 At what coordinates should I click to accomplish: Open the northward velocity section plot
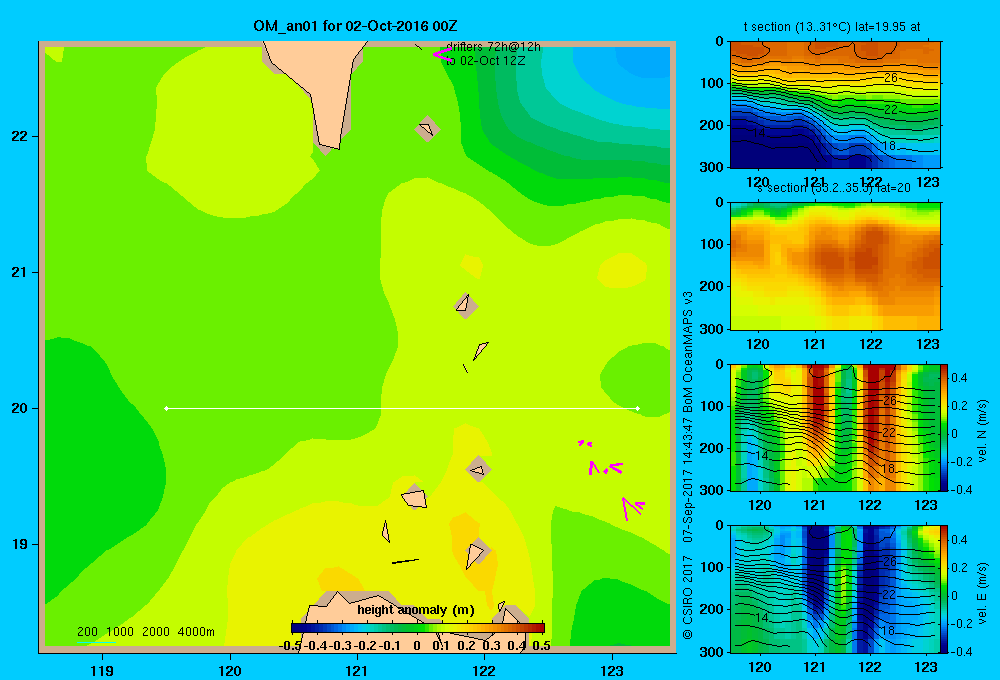pos(835,427)
